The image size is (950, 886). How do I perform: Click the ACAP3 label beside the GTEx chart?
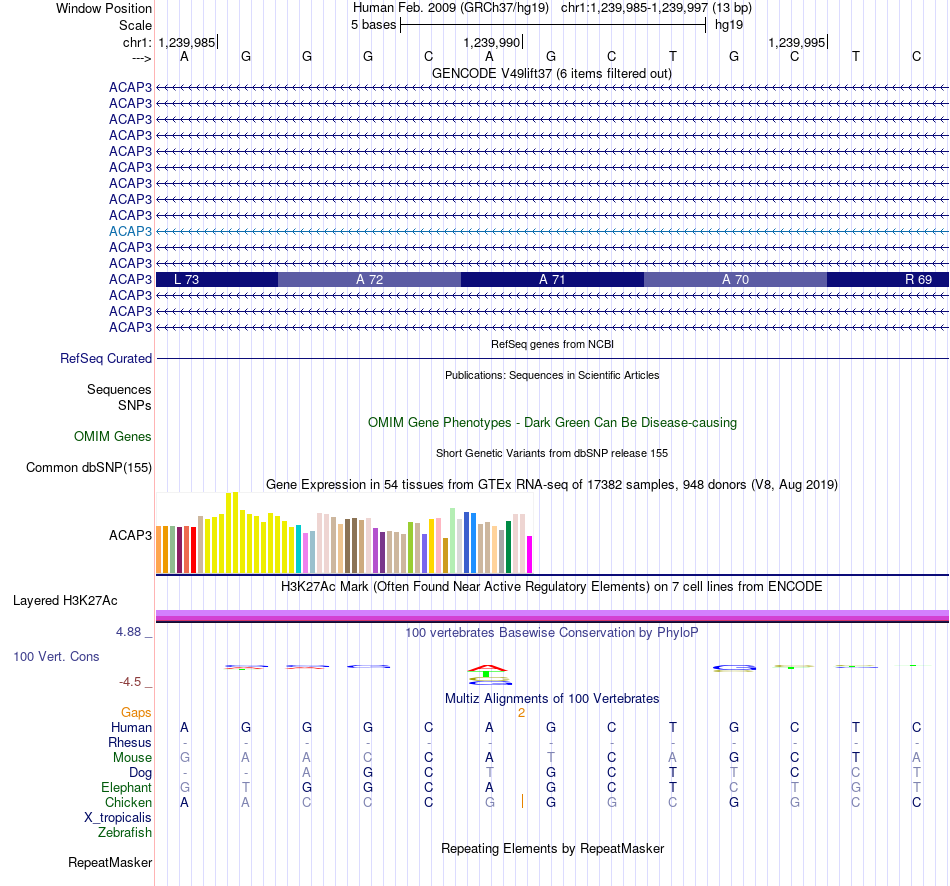click(x=130, y=535)
